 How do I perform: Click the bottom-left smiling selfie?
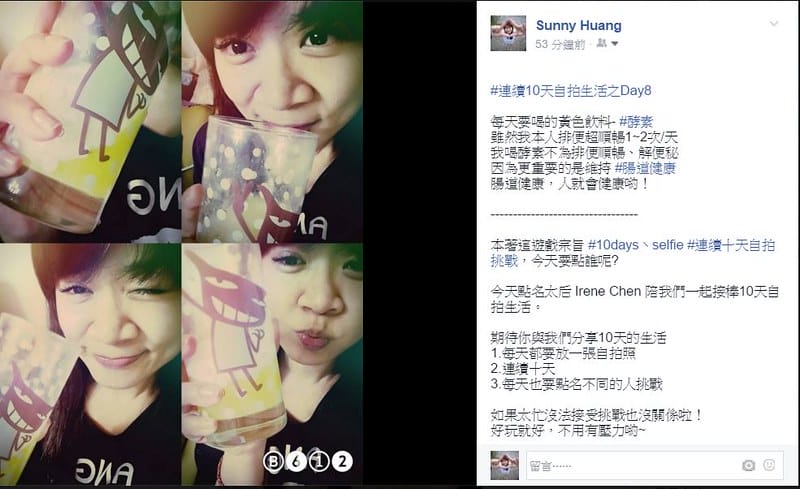coord(90,364)
